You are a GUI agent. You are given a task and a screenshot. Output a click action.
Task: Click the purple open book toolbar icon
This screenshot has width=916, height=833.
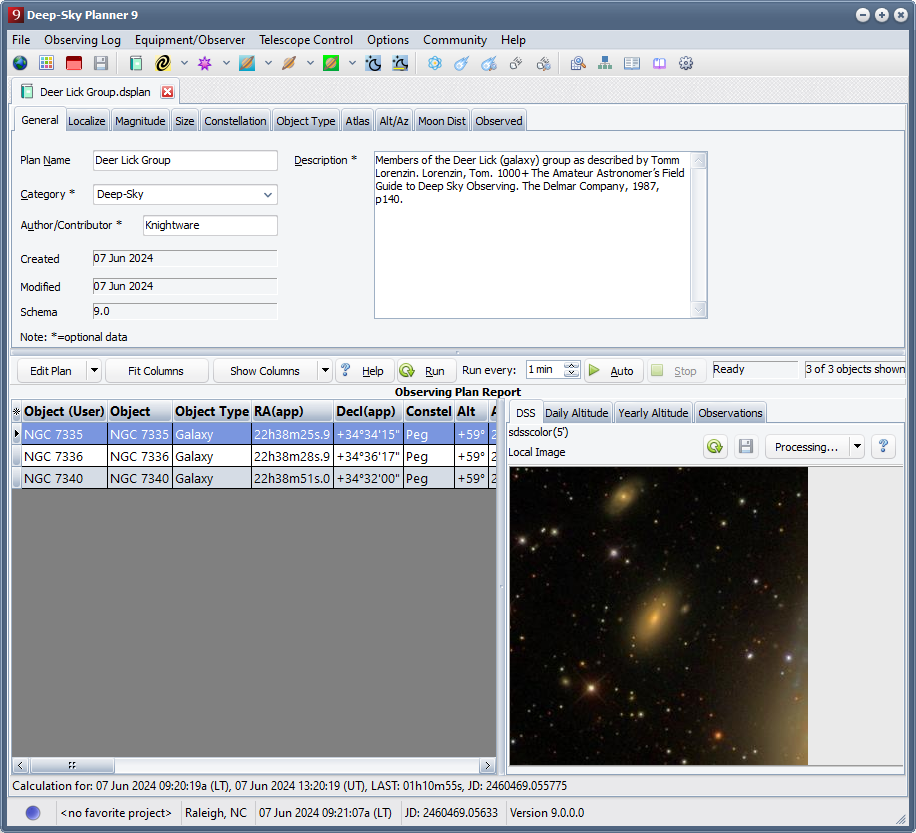659,63
